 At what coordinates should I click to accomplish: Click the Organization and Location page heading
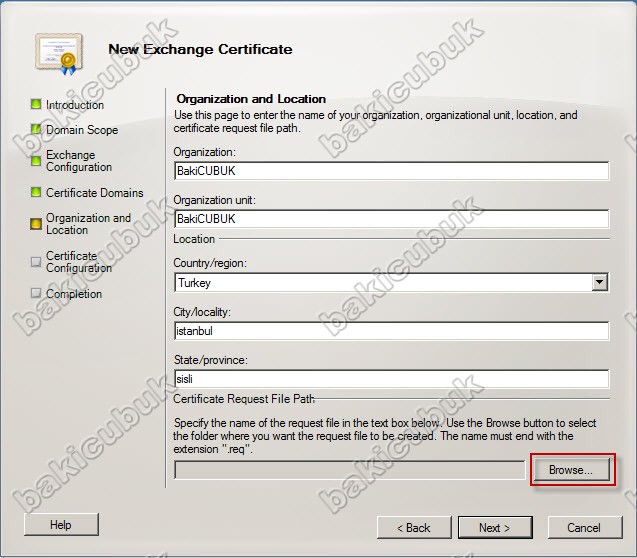coord(251,99)
